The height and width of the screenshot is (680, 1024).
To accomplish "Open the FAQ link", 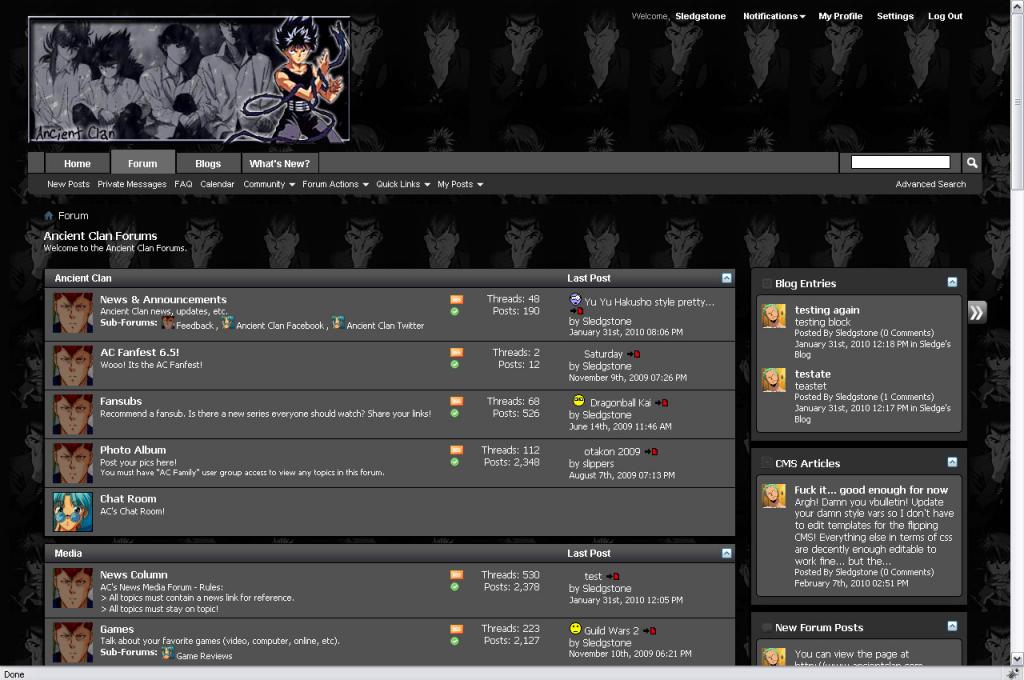I will coord(183,184).
